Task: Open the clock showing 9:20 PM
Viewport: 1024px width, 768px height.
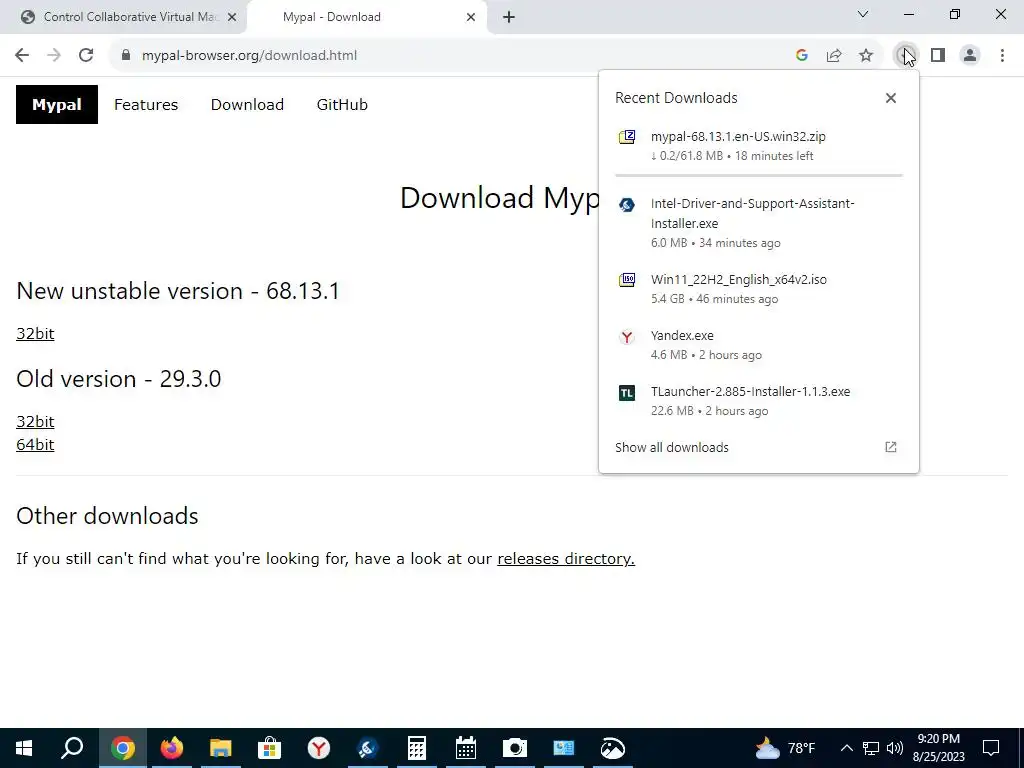Action: point(938,748)
